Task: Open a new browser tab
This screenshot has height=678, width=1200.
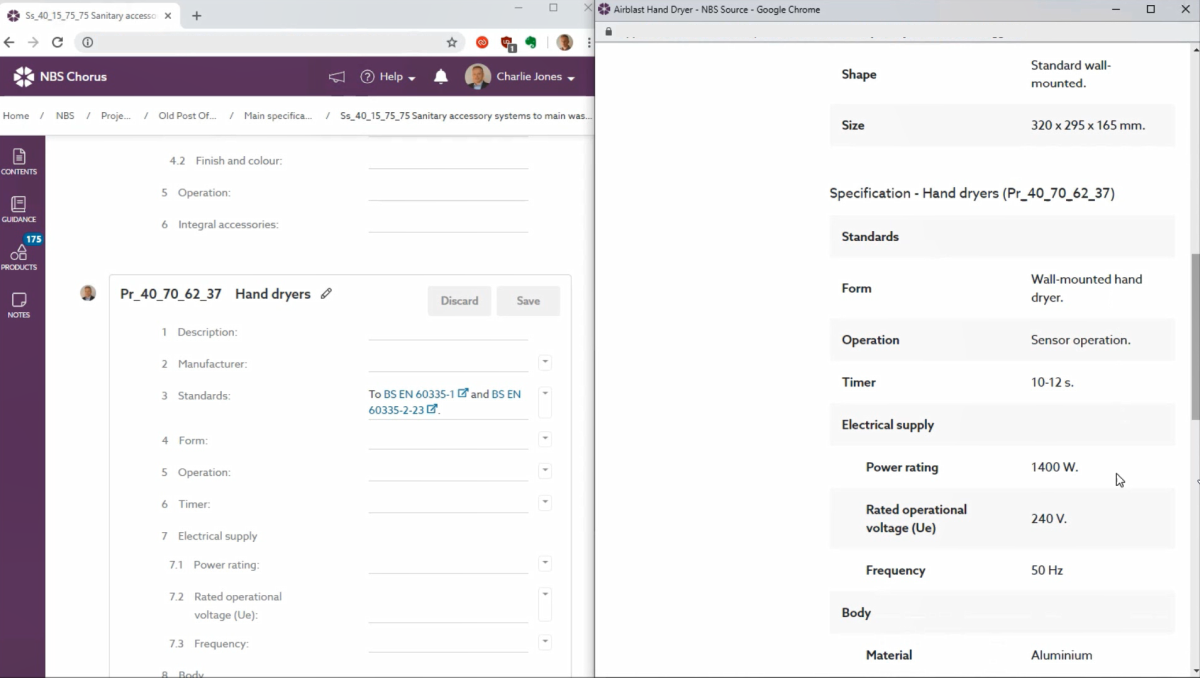Action: (196, 15)
